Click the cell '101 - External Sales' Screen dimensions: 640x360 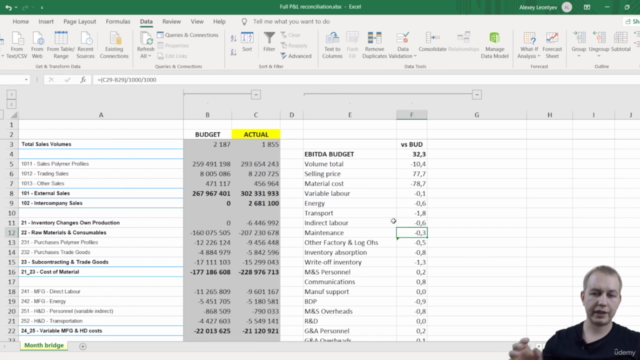101,193
